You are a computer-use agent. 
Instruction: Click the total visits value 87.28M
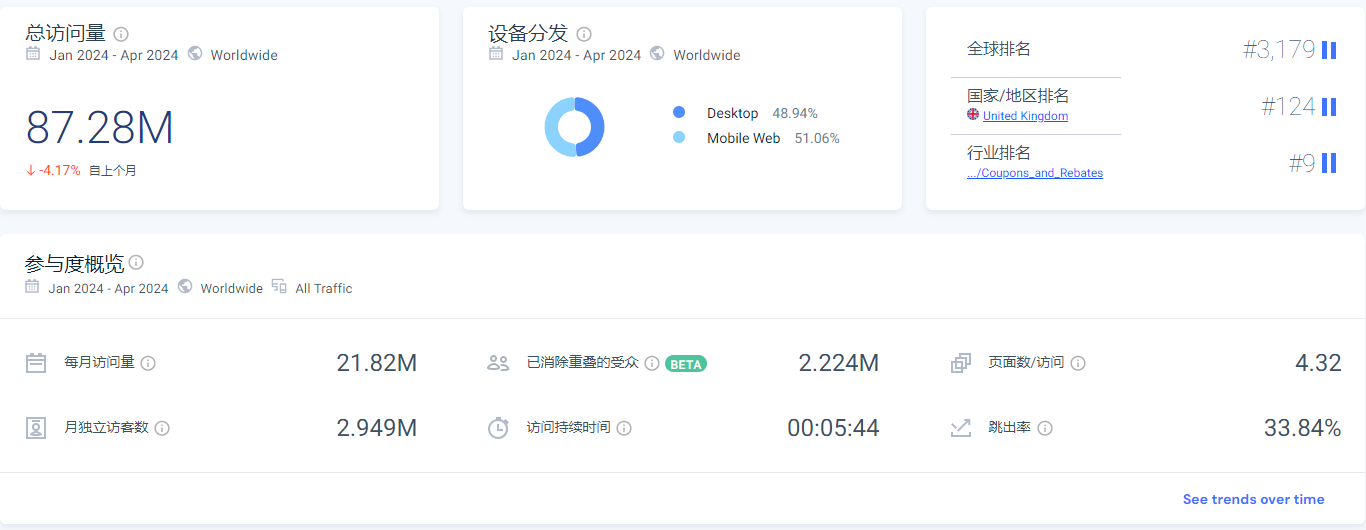pos(100,128)
